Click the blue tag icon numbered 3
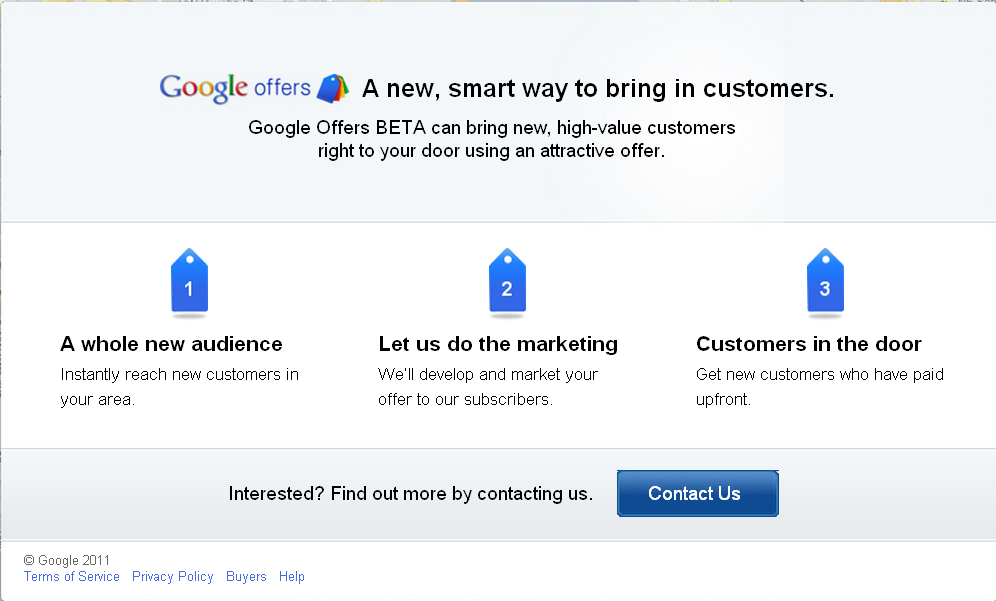The width and height of the screenshot is (996, 601). tap(825, 282)
